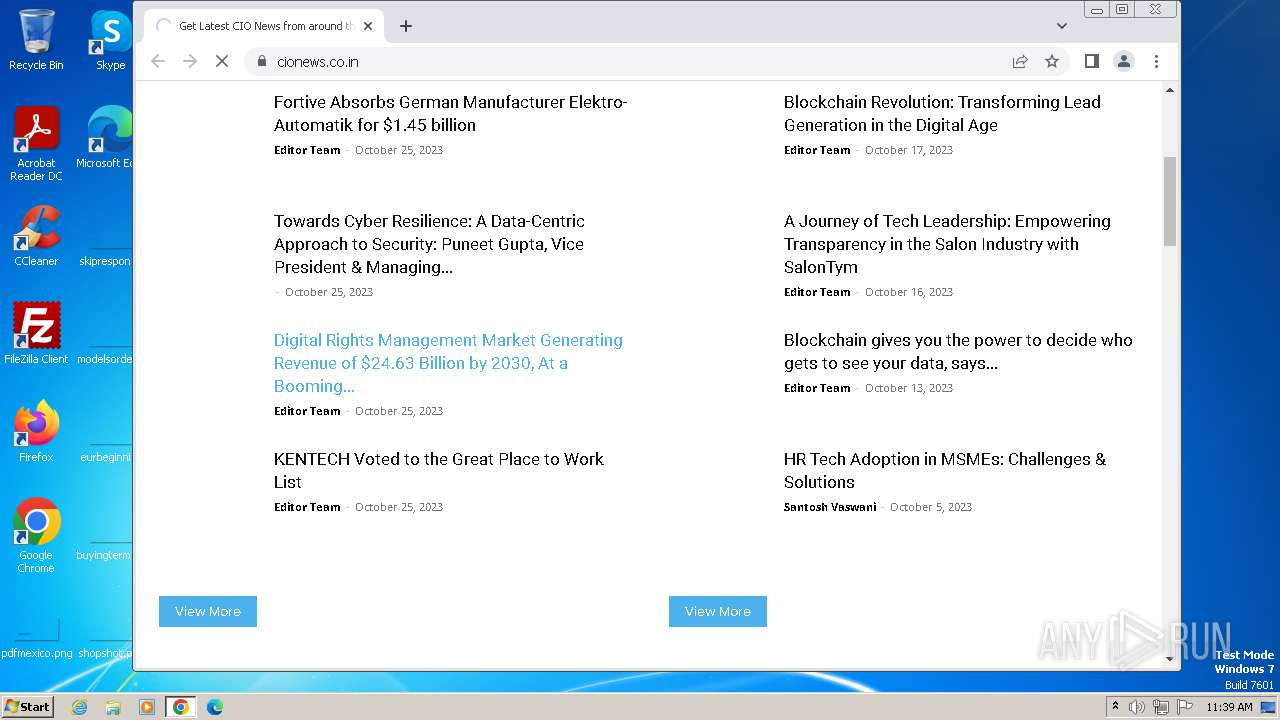Open Editor Team link under Fortive article

click(307, 150)
